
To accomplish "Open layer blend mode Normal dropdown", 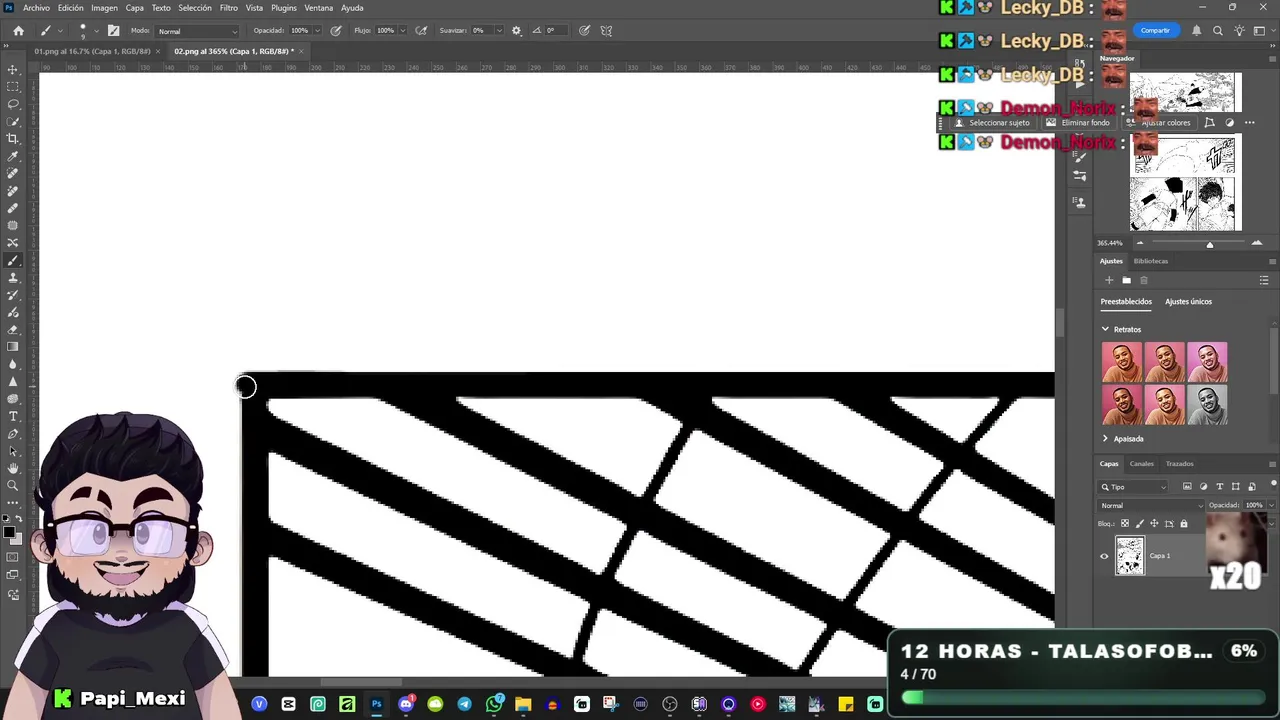I will (1149, 505).
